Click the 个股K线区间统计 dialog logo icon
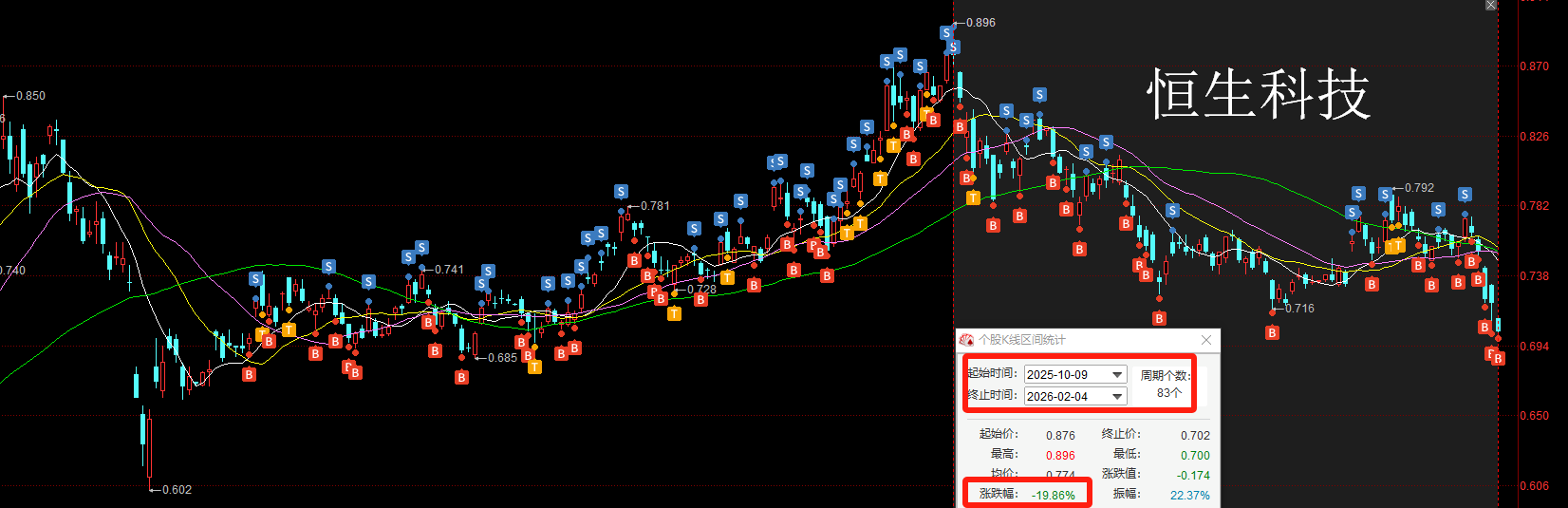 pos(966,340)
